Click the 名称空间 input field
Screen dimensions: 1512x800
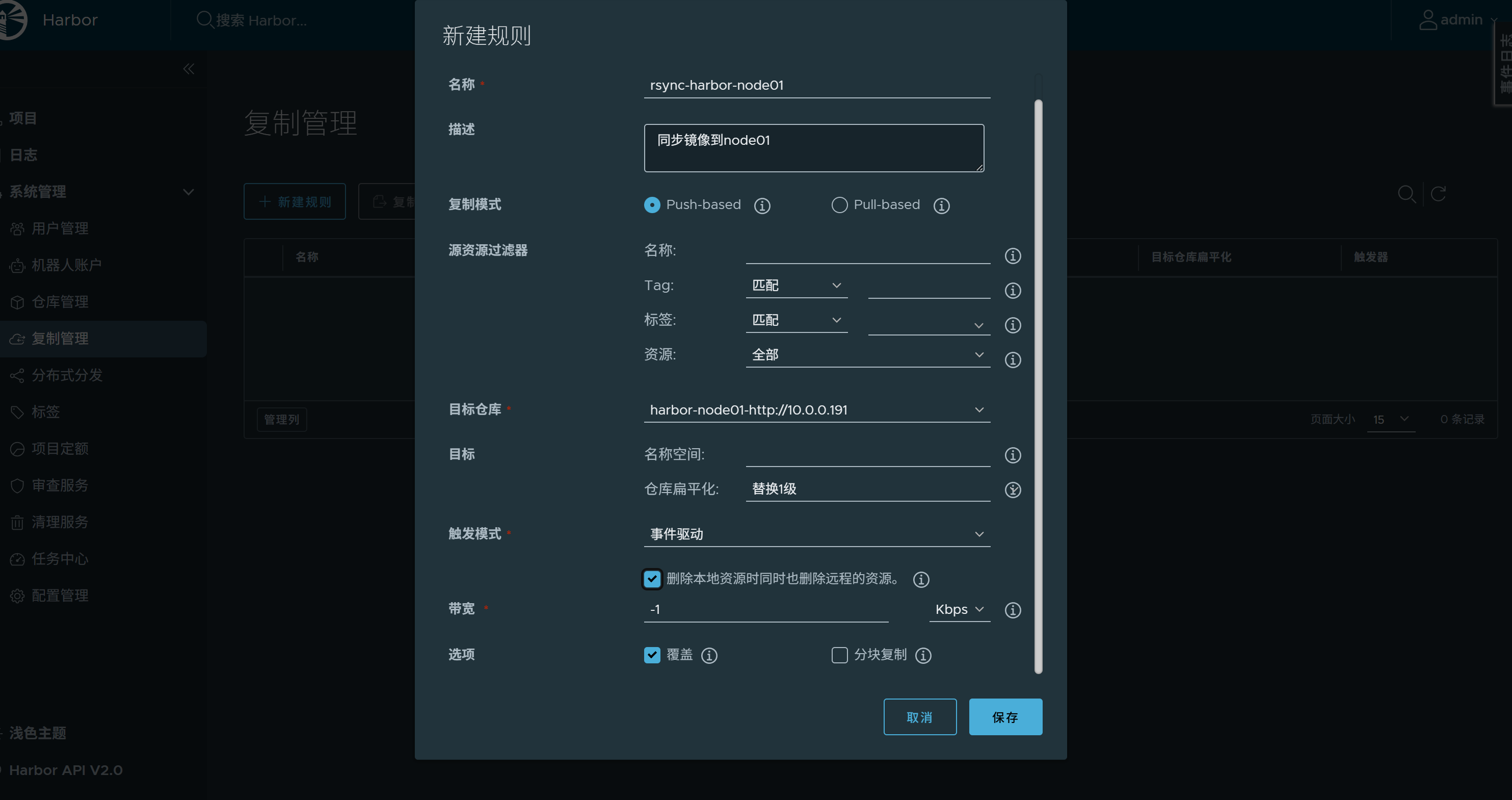click(x=867, y=455)
